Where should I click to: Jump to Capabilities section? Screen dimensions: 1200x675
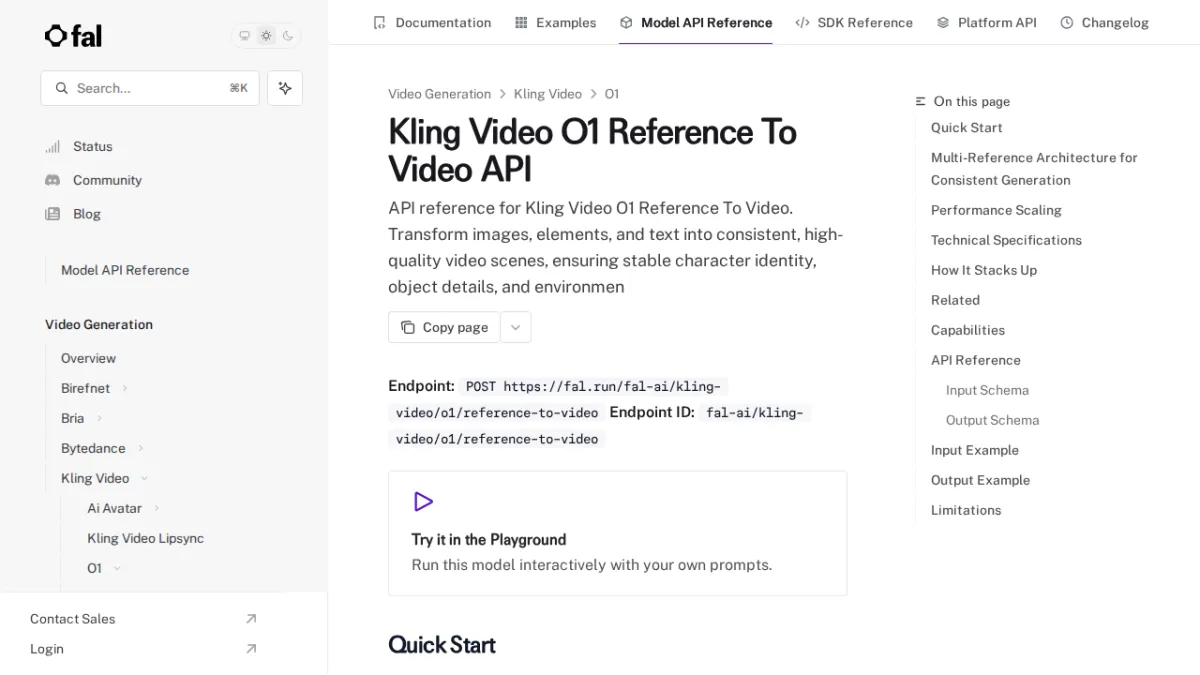(968, 330)
